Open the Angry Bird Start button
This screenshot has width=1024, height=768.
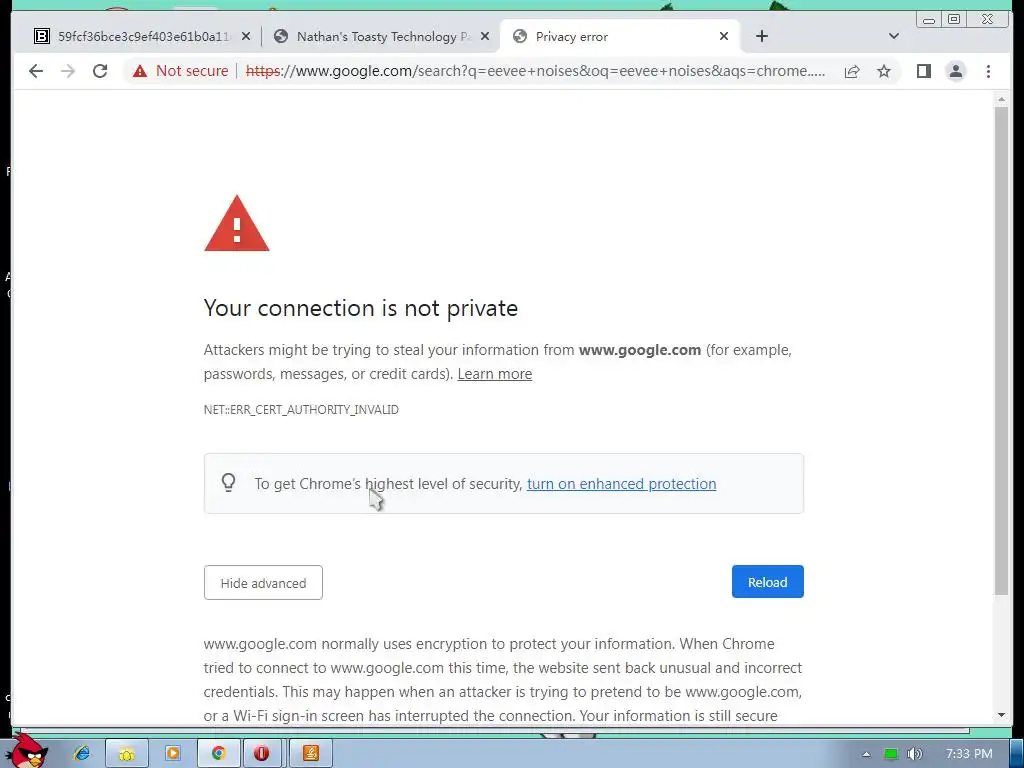click(x=29, y=751)
